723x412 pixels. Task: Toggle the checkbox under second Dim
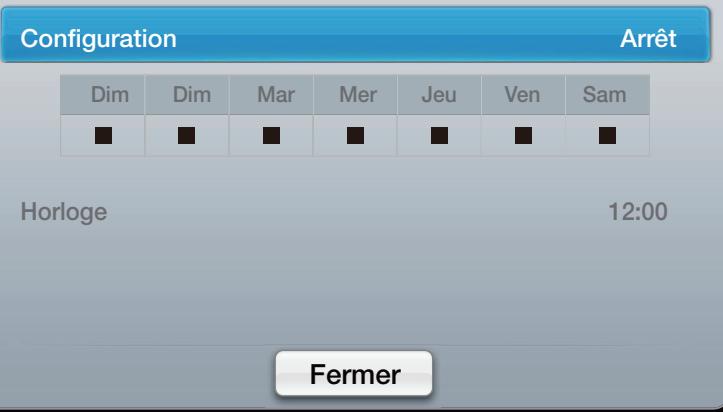187,135
